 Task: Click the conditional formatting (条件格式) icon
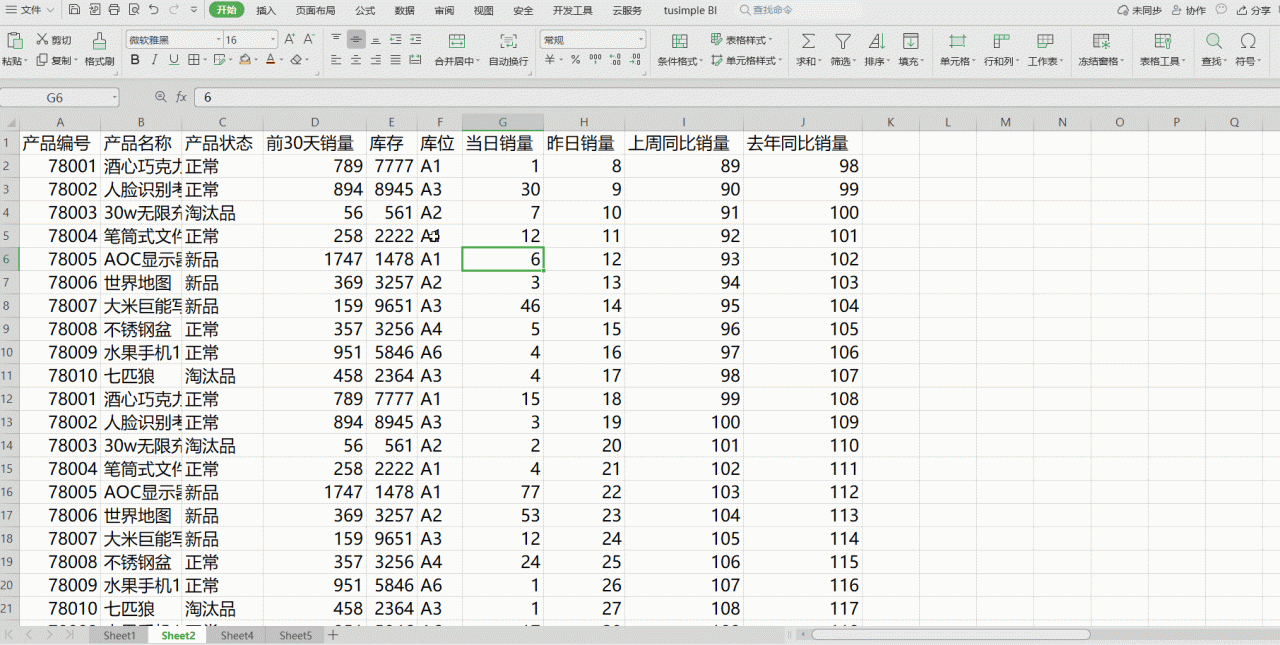(680, 41)
